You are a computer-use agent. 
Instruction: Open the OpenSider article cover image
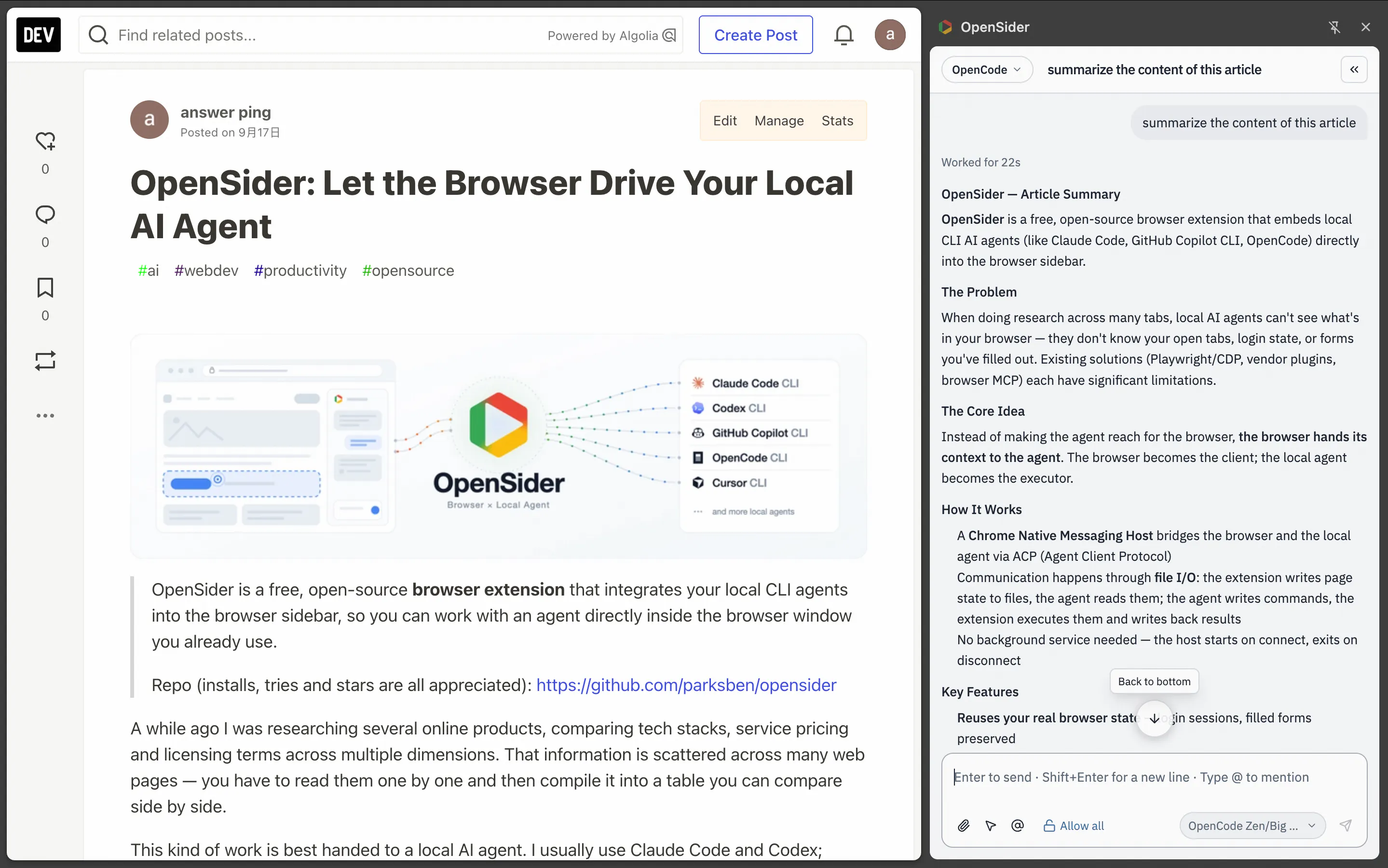coord(498,446)
